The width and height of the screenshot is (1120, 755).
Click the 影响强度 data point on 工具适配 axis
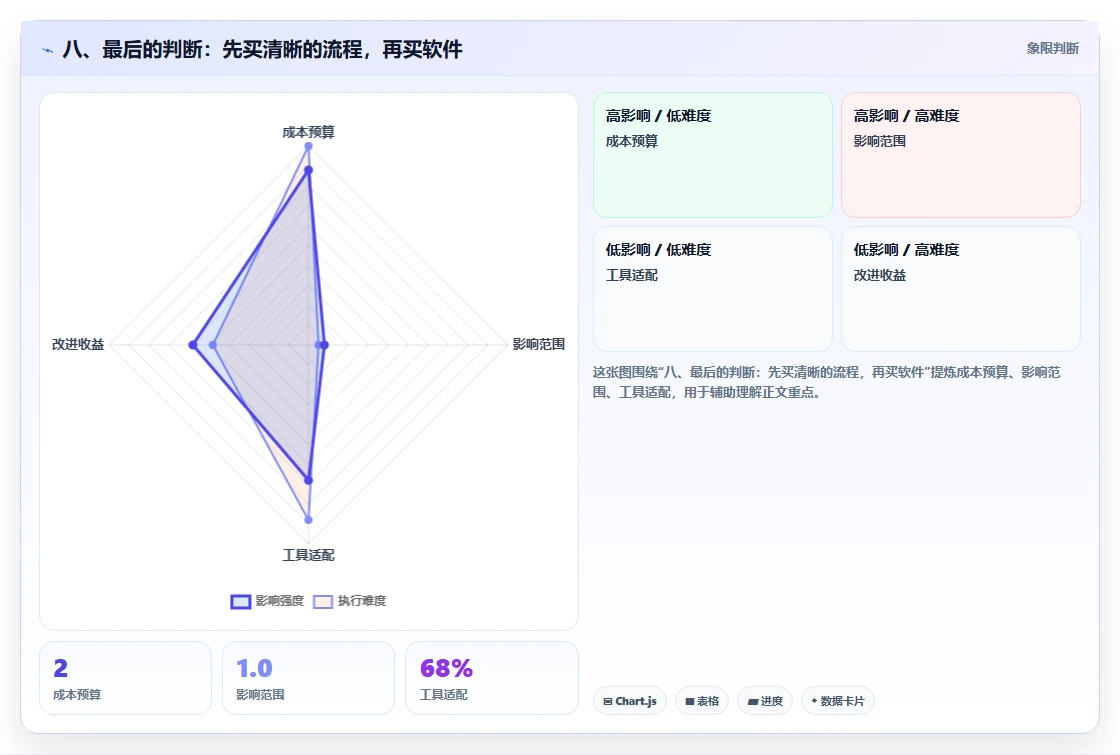tap(309, 480)
